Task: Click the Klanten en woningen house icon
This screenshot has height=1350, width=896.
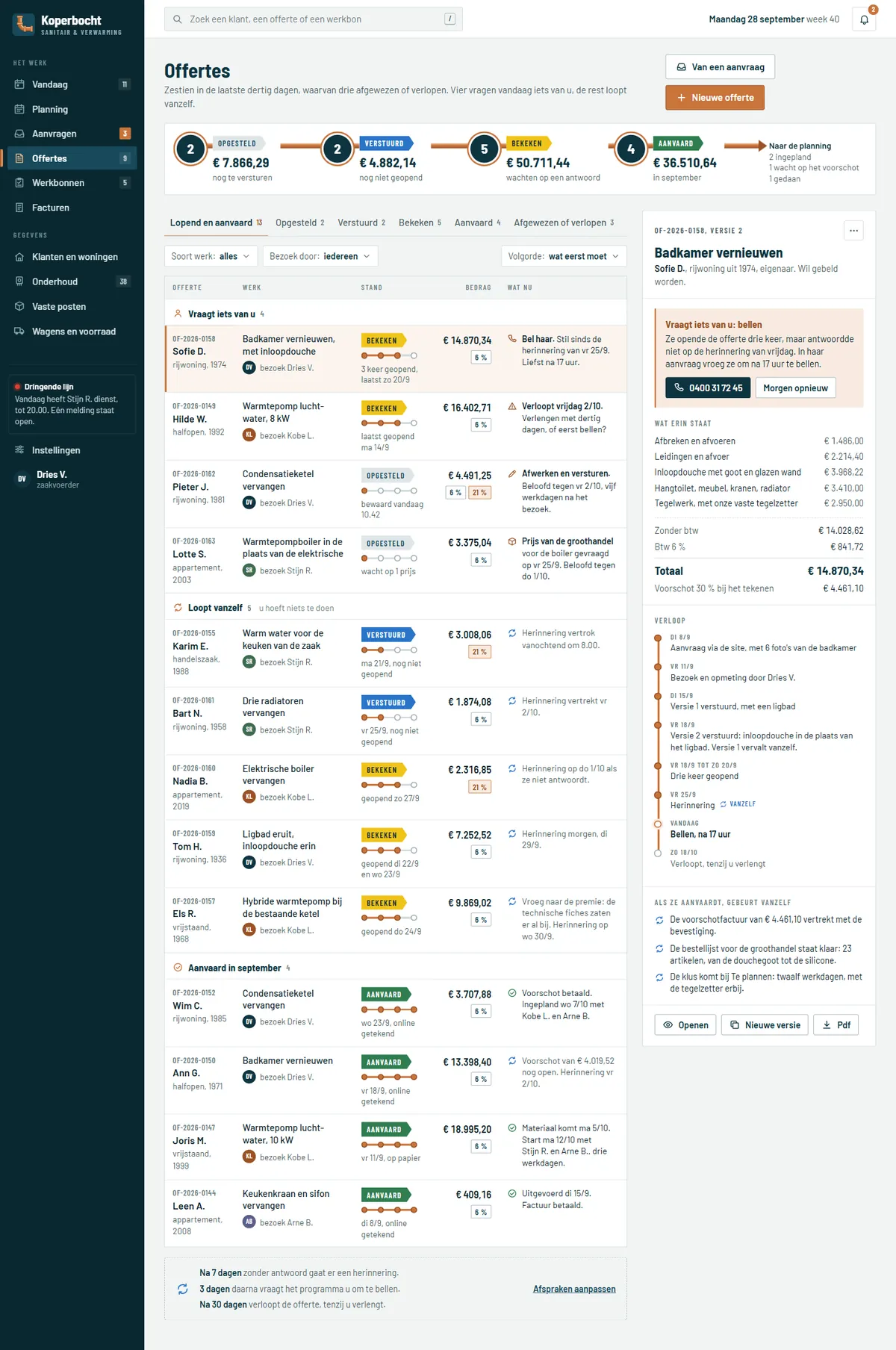Action: pyautogui.click(x=19, y=257)
